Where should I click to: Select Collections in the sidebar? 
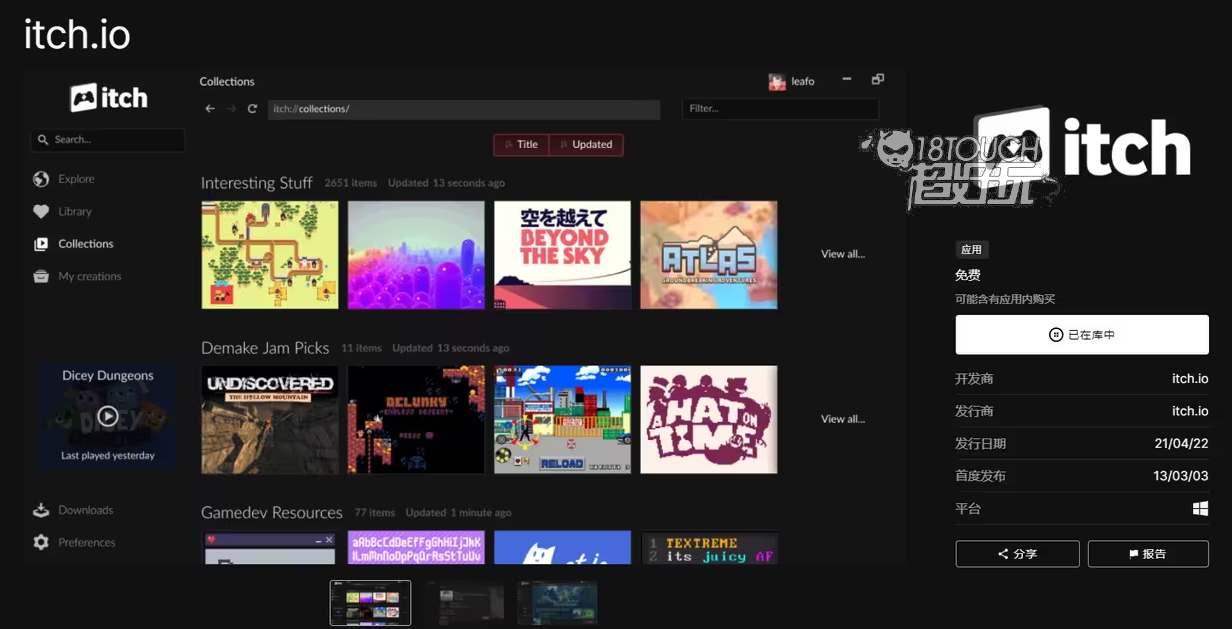pos(86,244)
